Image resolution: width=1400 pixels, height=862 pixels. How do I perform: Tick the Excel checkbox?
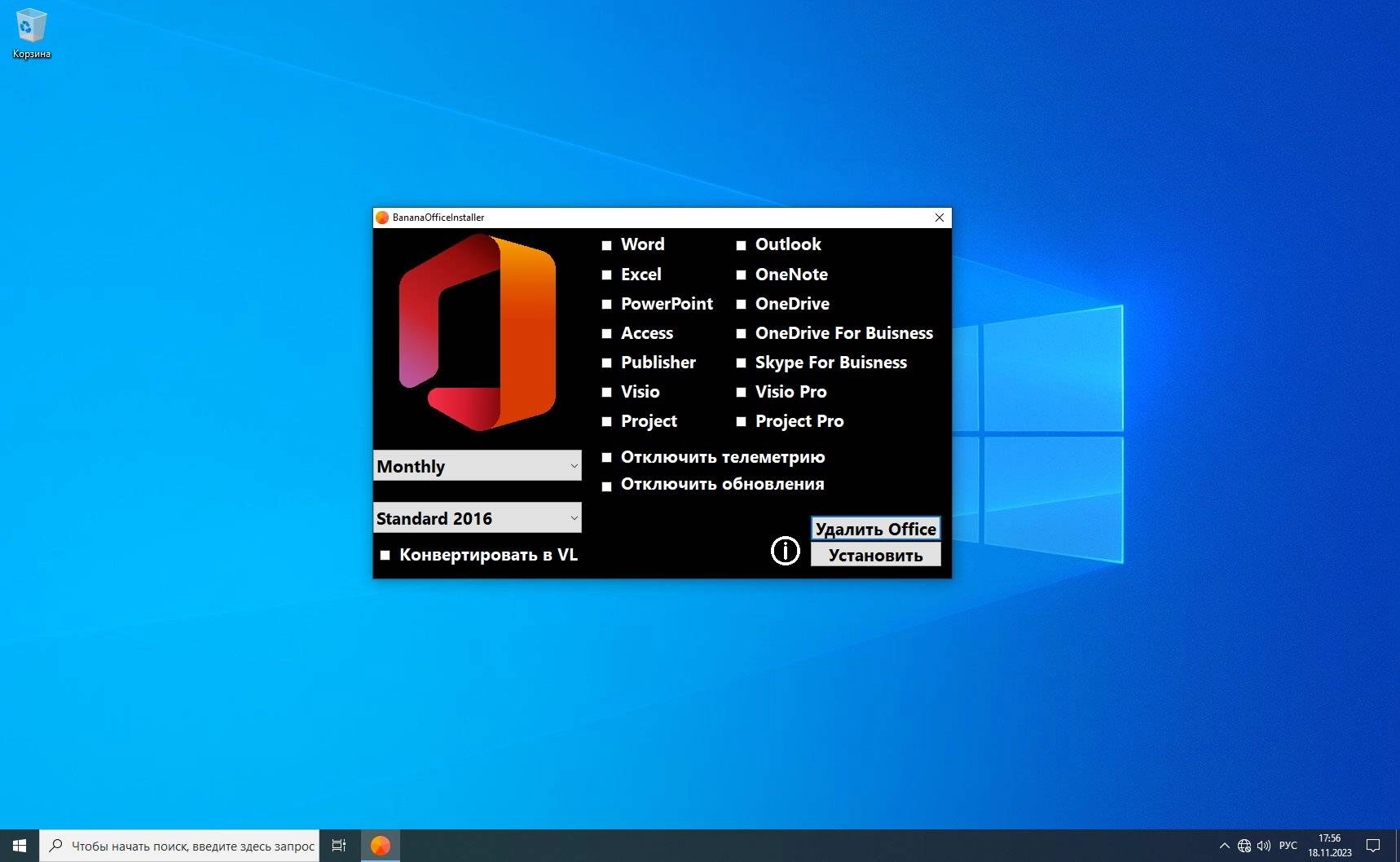click(606, 275)
